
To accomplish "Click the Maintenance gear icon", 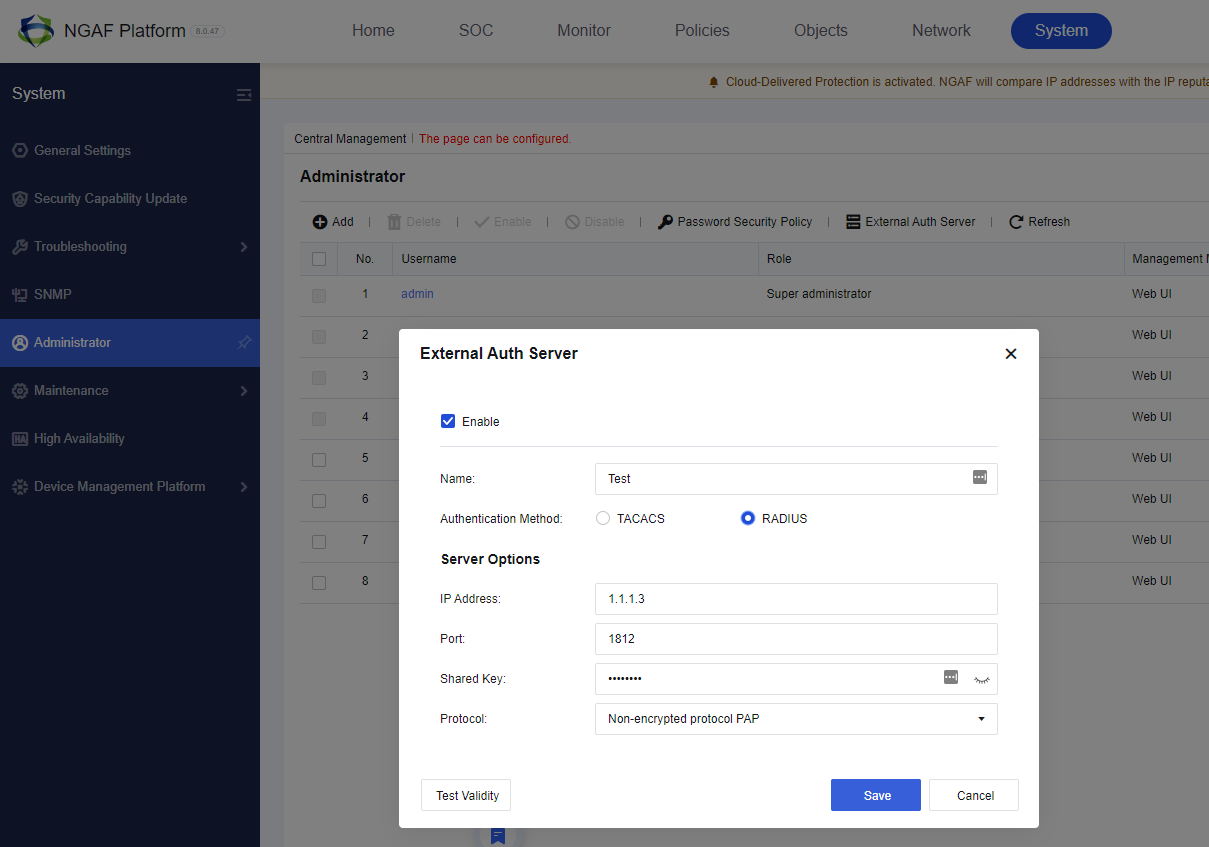I will (20, 390).
